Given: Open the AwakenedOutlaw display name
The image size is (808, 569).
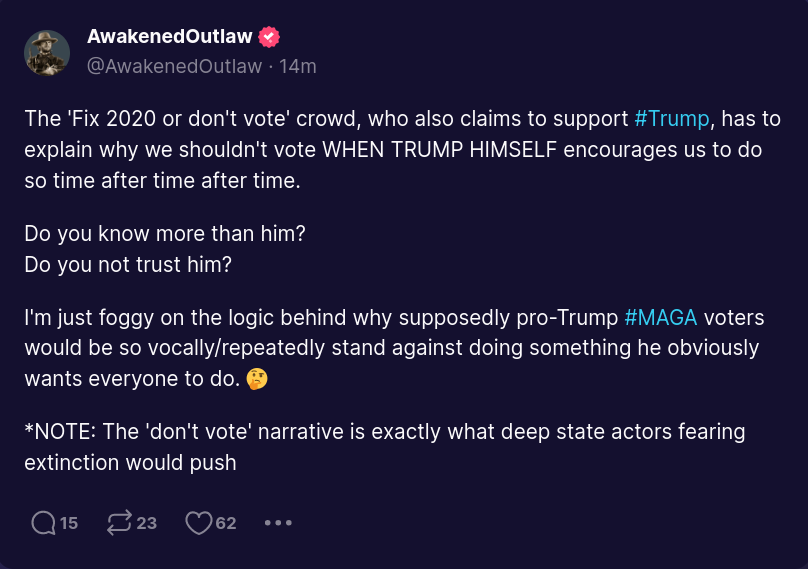Looking at the screenshot, I should (x=169, y=37).
